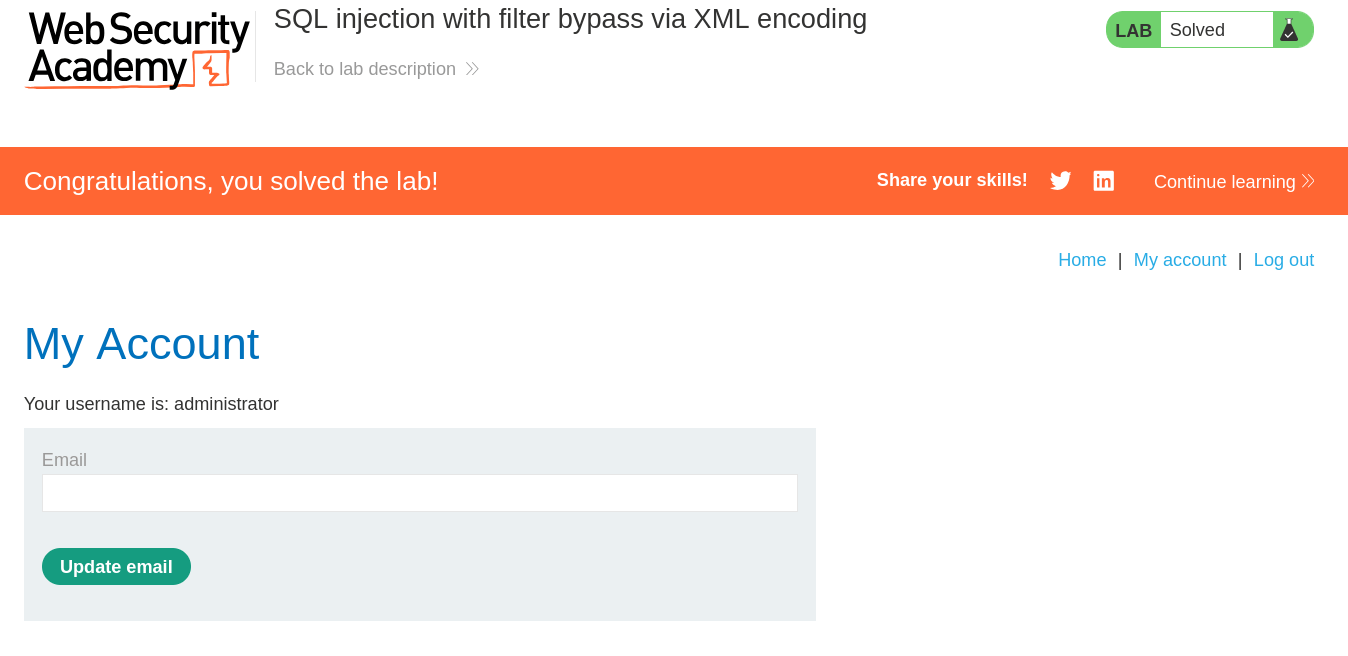The width and height of the screenshot is (1348, 656).
Task: Share on LinkedIn via its icon
Action: (x=1103, y=181)
